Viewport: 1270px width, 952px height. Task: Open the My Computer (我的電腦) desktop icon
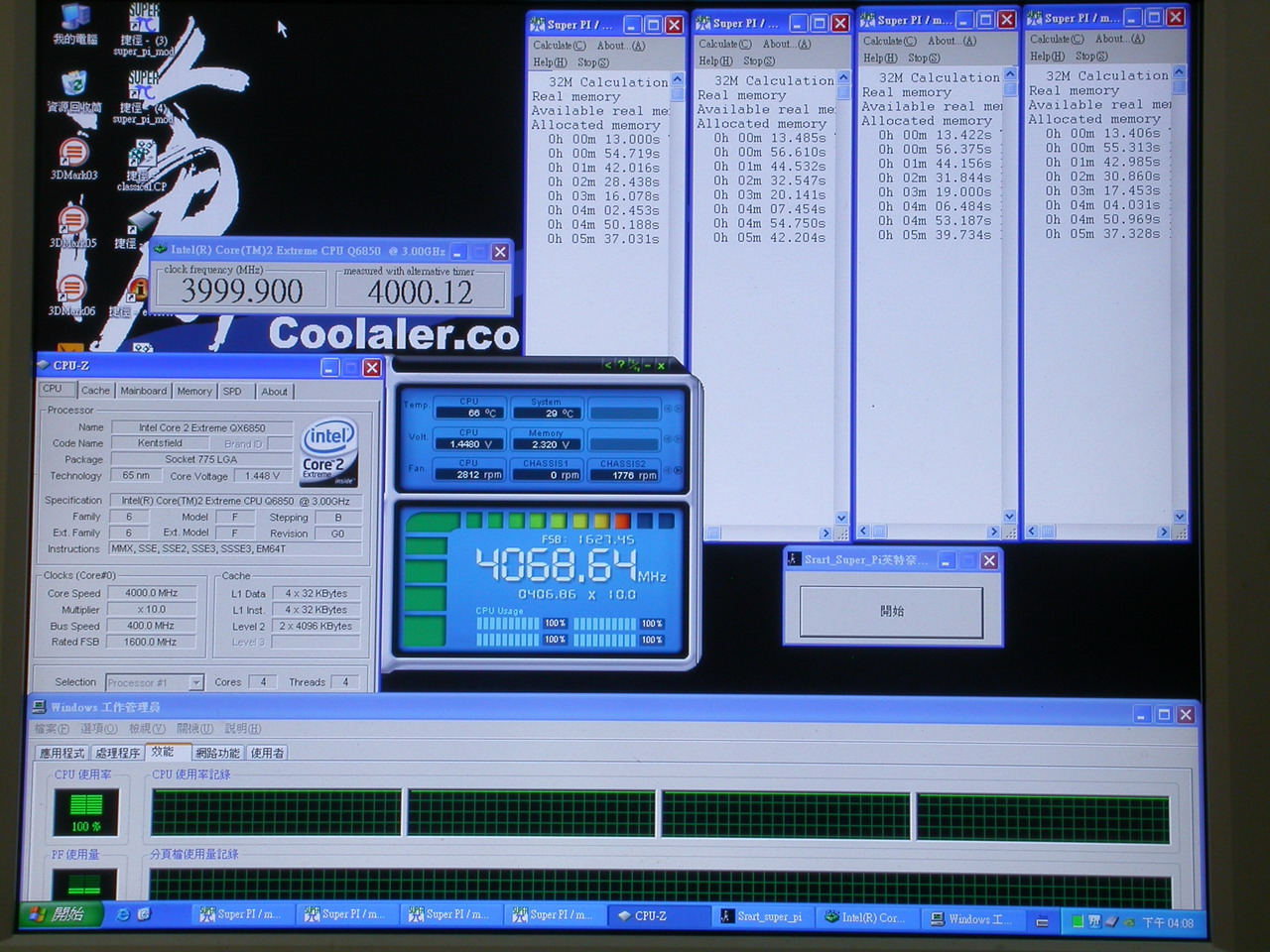(75, 24)
